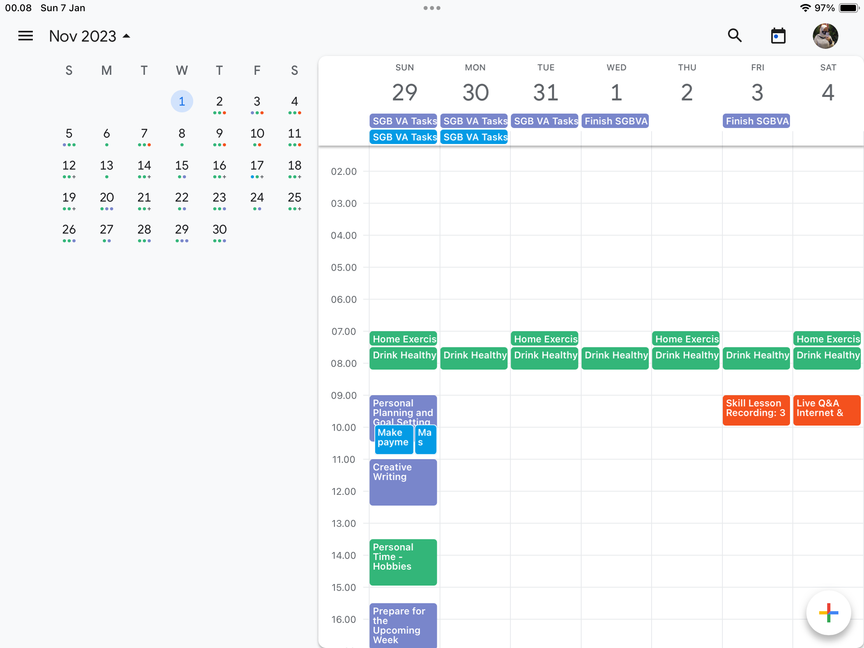Open the account profile avatar
This screenshot has width=864, height=648.
pyautogui.click(x=825, y=36)
